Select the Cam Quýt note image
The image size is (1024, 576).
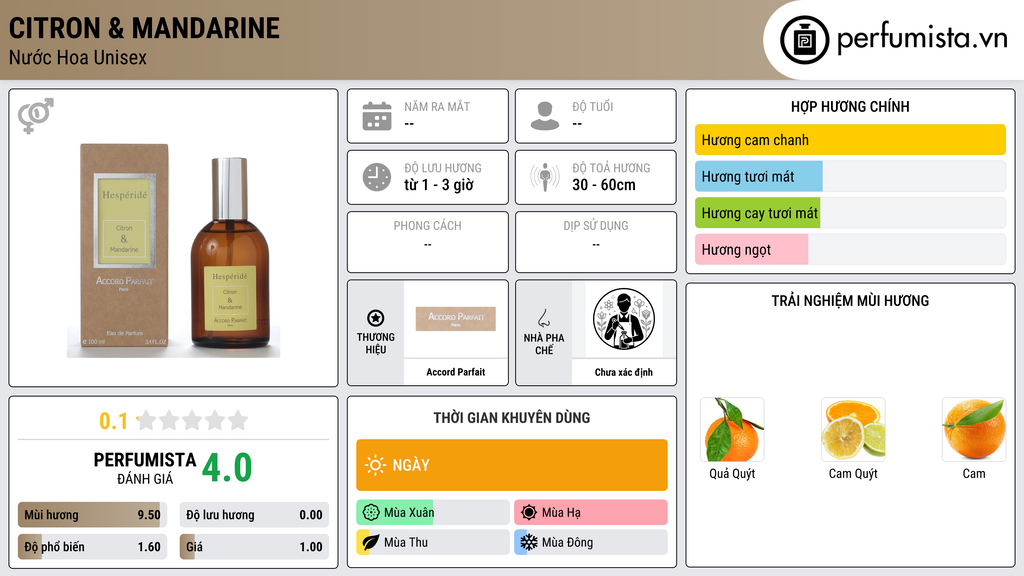click(853, 430)
